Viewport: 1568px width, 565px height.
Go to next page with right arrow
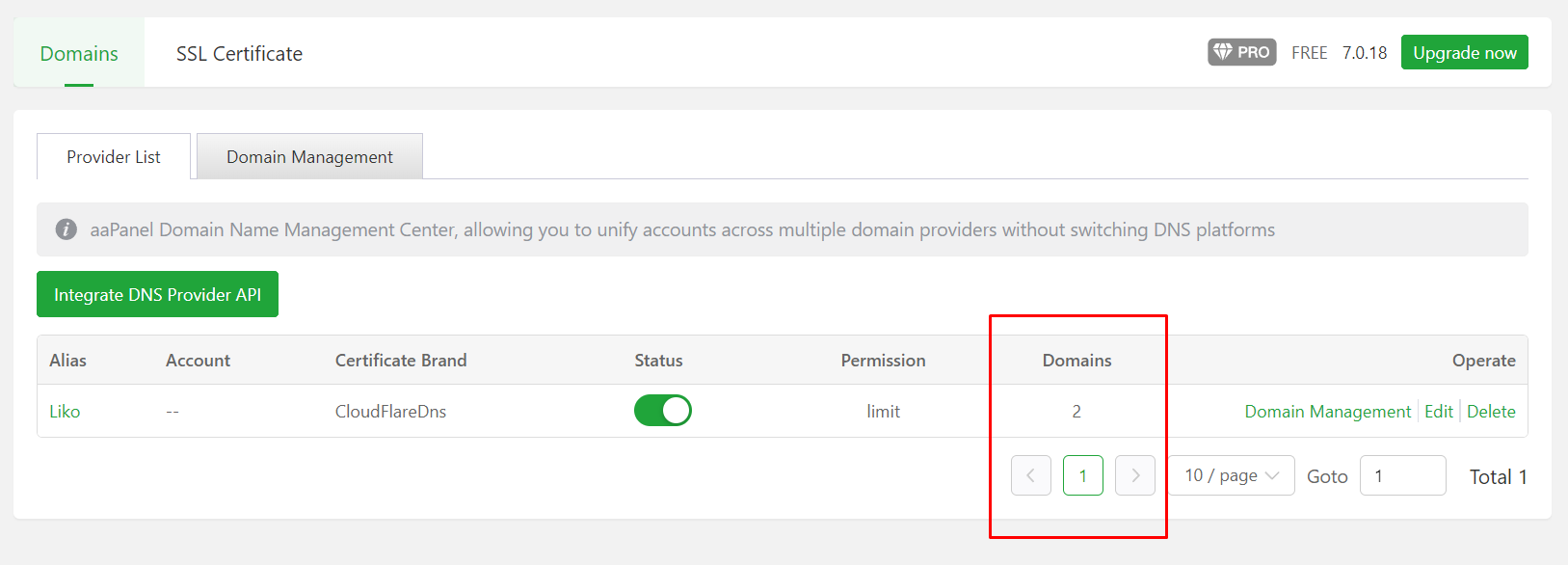(x=1134, y=475)
